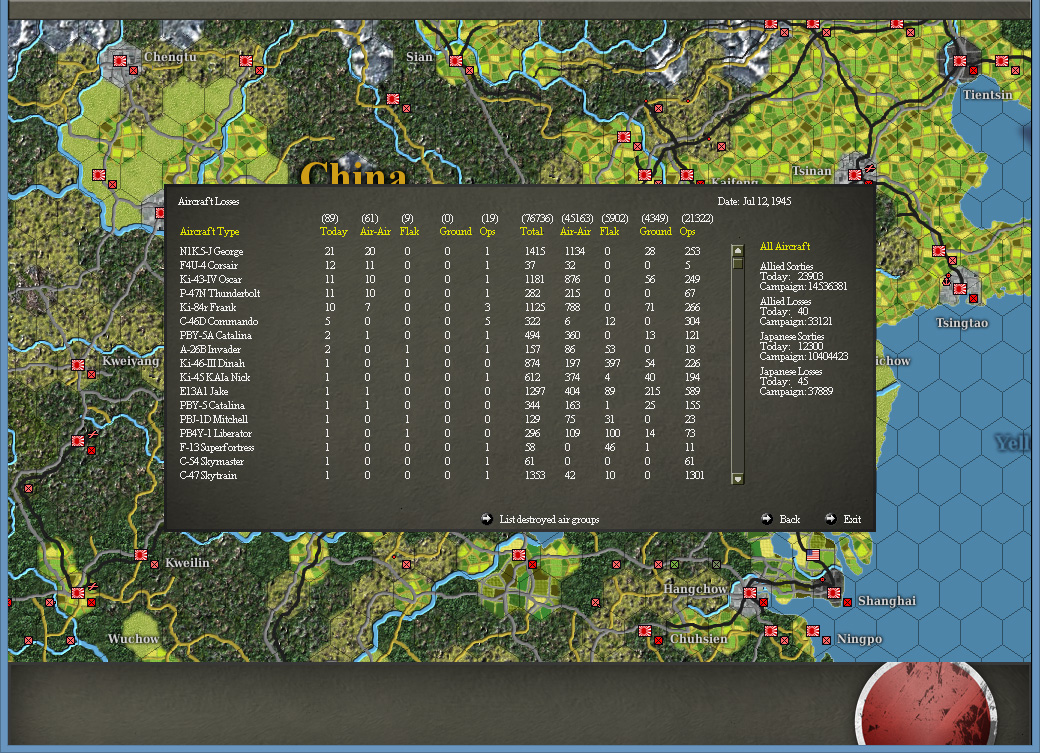Click the Japanese base flag at Tientsin
Viewport: 1040px width, 753px height.
960,60
